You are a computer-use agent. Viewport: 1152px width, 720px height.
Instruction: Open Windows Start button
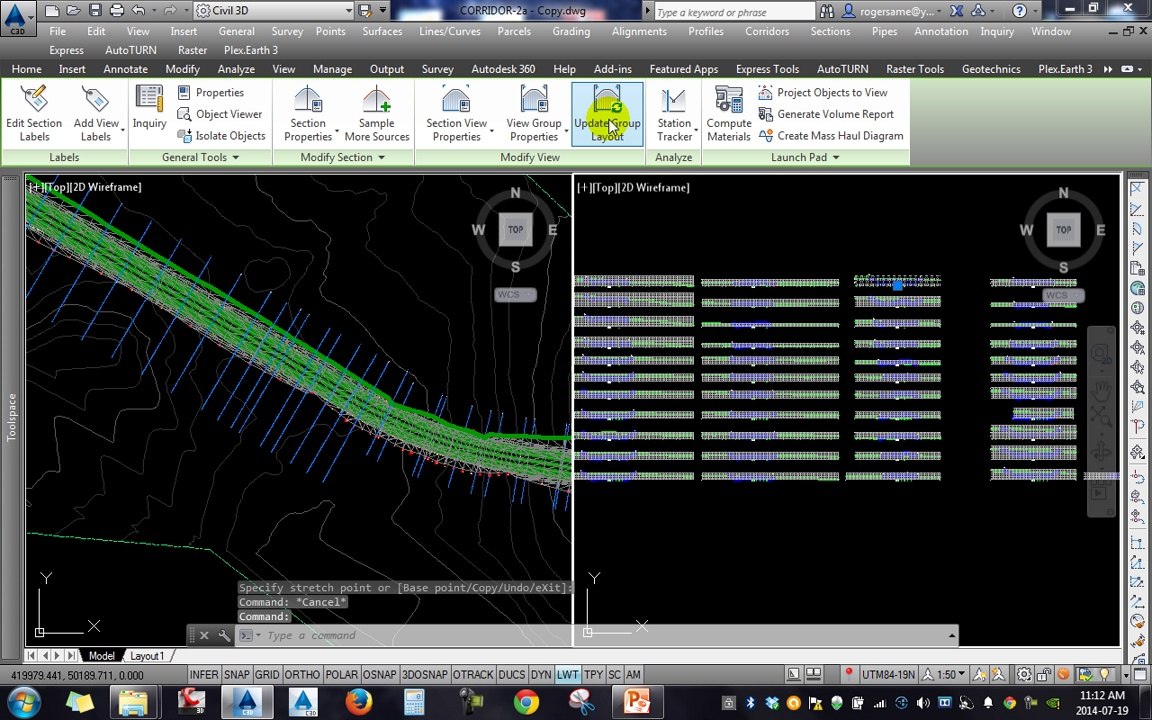point(24,701)
